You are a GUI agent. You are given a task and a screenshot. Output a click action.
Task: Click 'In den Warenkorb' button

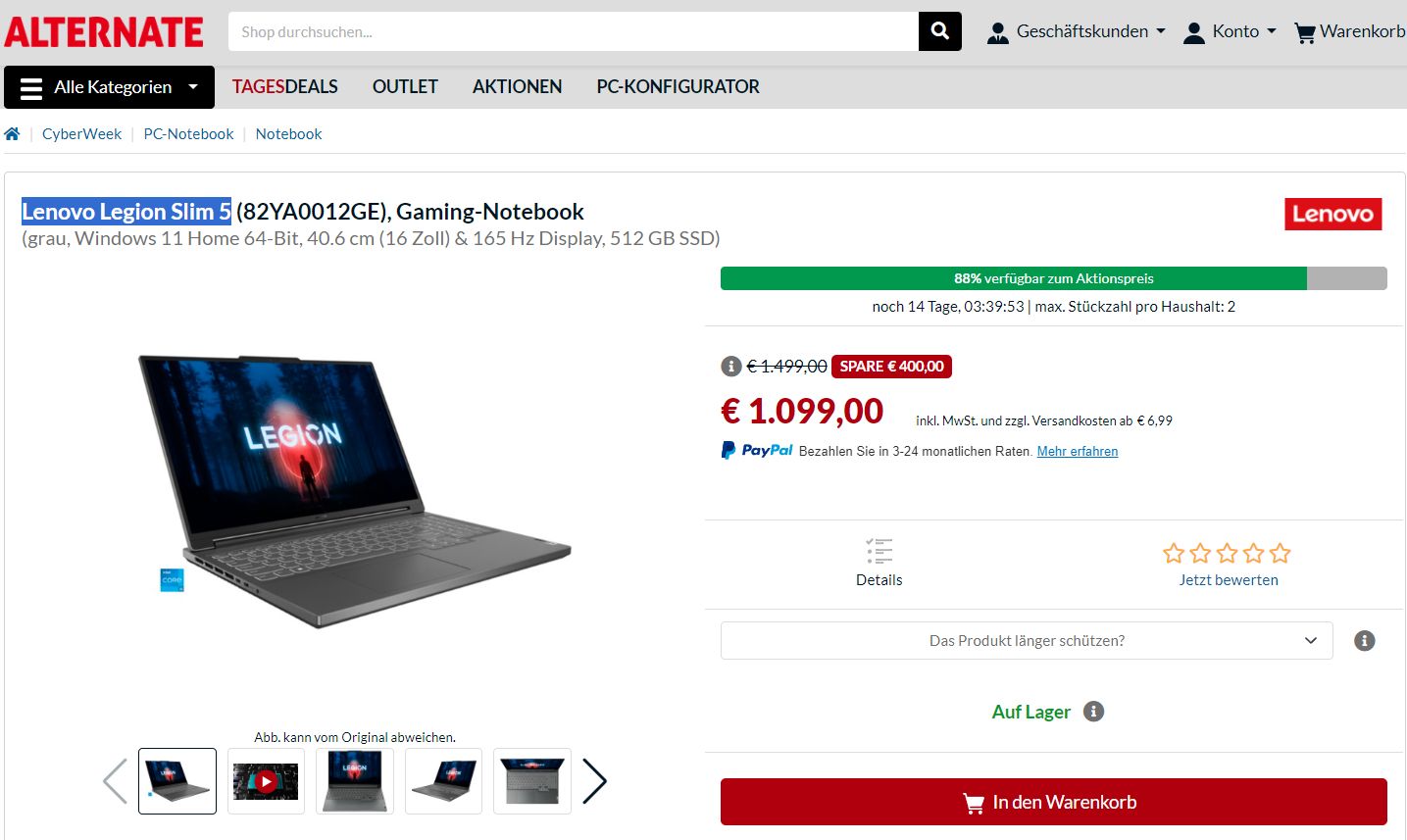point(1053,802)
